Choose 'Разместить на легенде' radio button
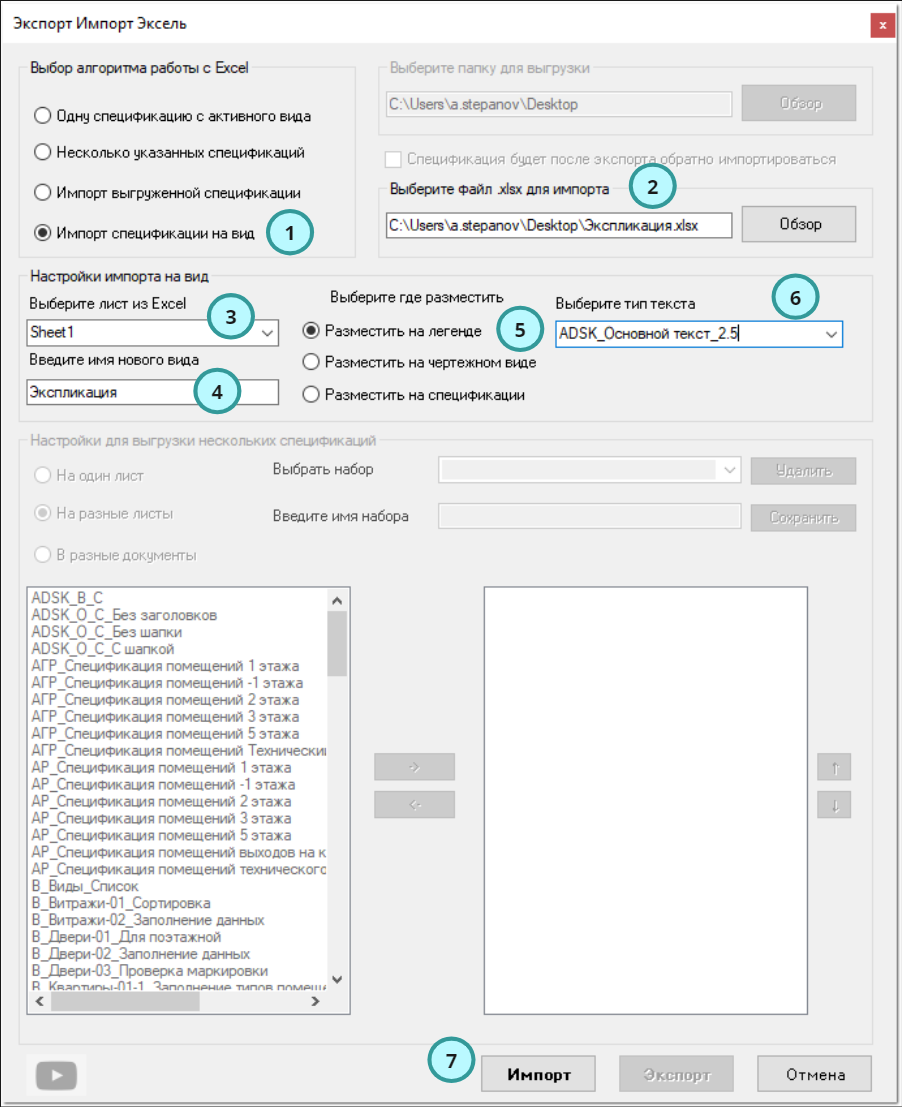This screenshot has width=902, height=1107. (392, 330)
